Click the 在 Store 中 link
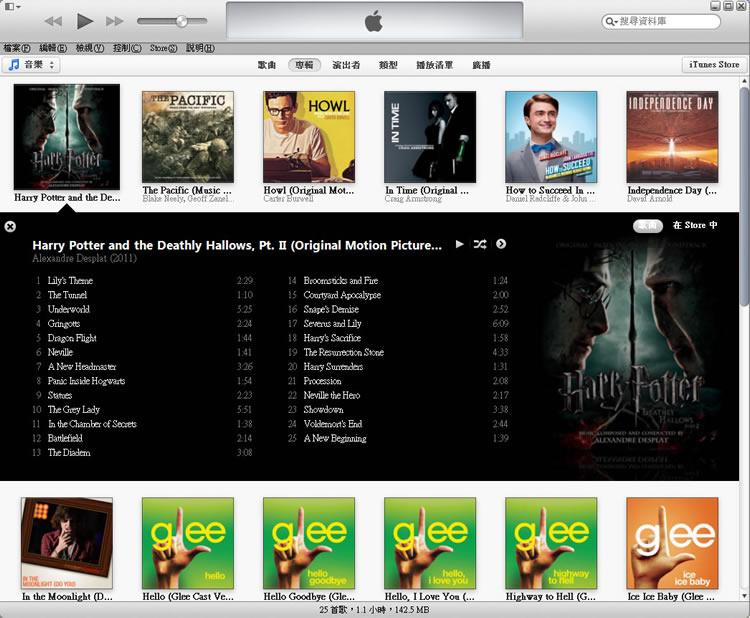The image size is (750, 618). tap(695, 225)
